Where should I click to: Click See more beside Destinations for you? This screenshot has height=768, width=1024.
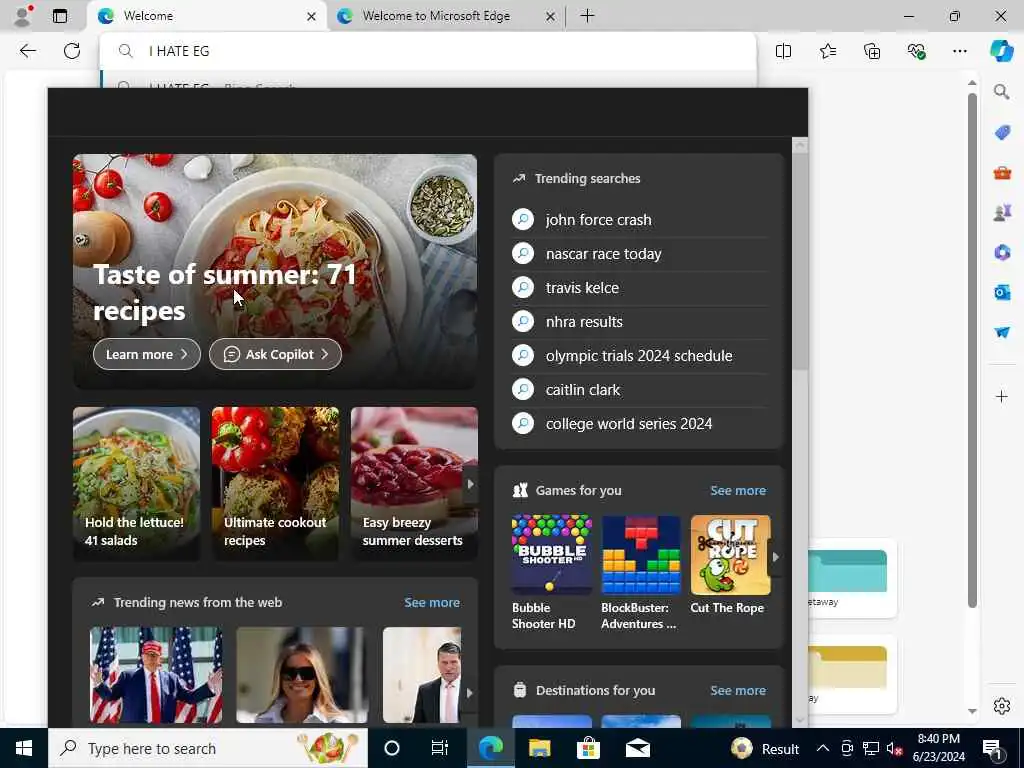[x=738, y=690]
